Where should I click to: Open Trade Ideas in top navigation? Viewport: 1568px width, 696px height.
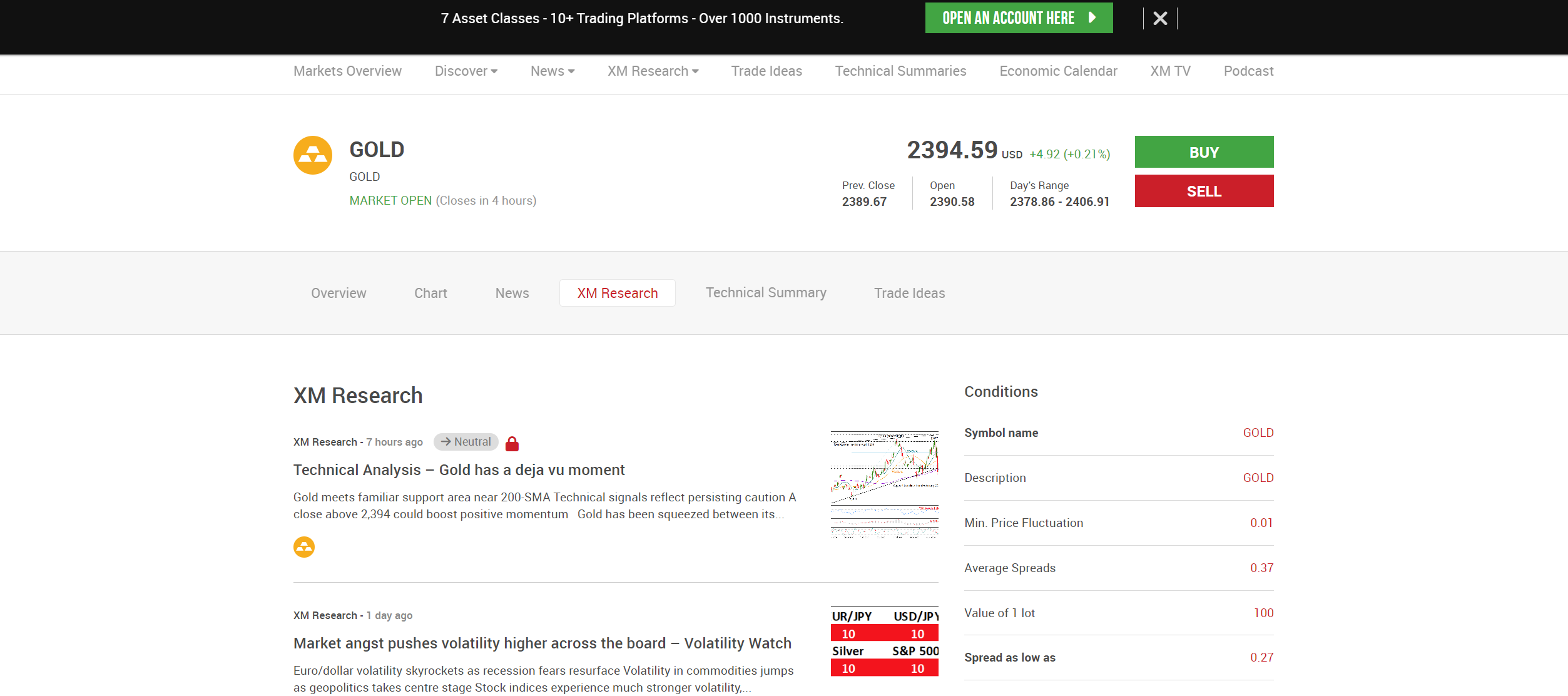click(x=766, y=71)
